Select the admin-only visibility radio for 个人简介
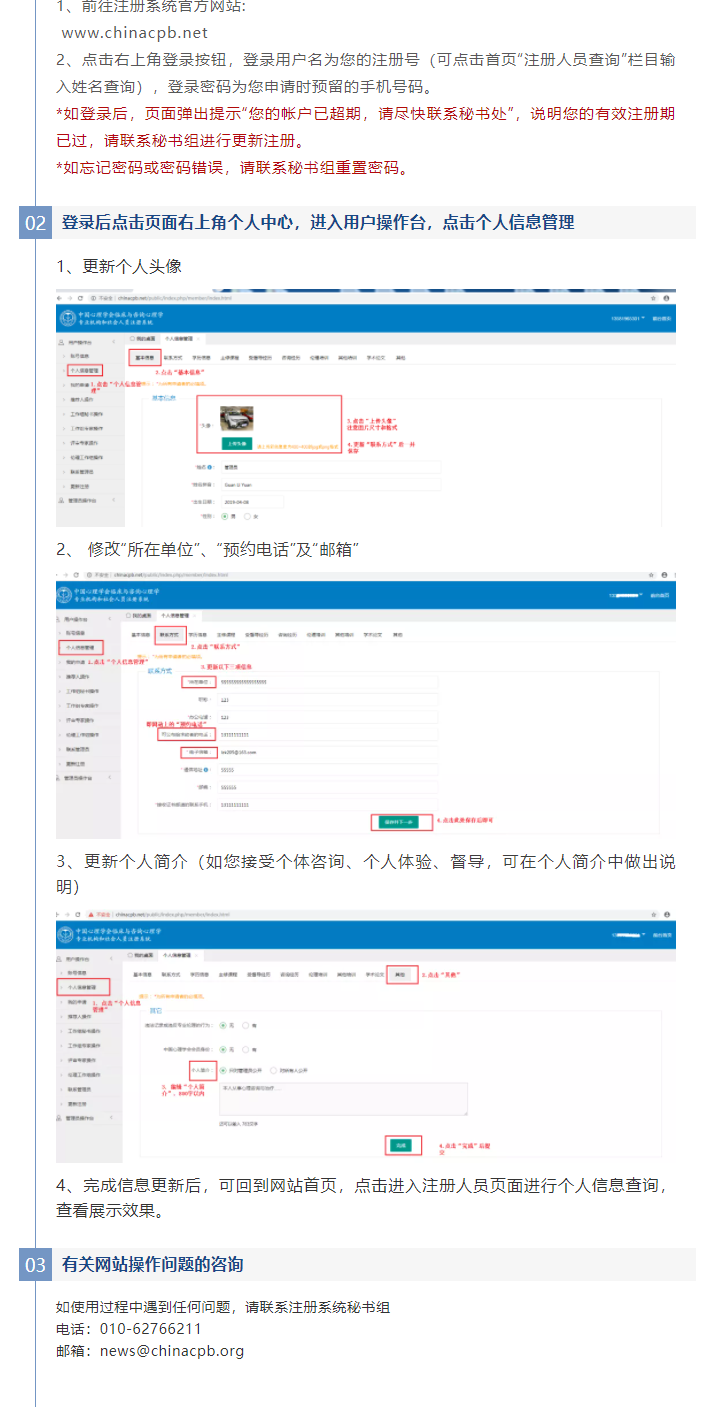Image resolution: width=722 pixels, height=1424 pixels. click(223, 1069)
